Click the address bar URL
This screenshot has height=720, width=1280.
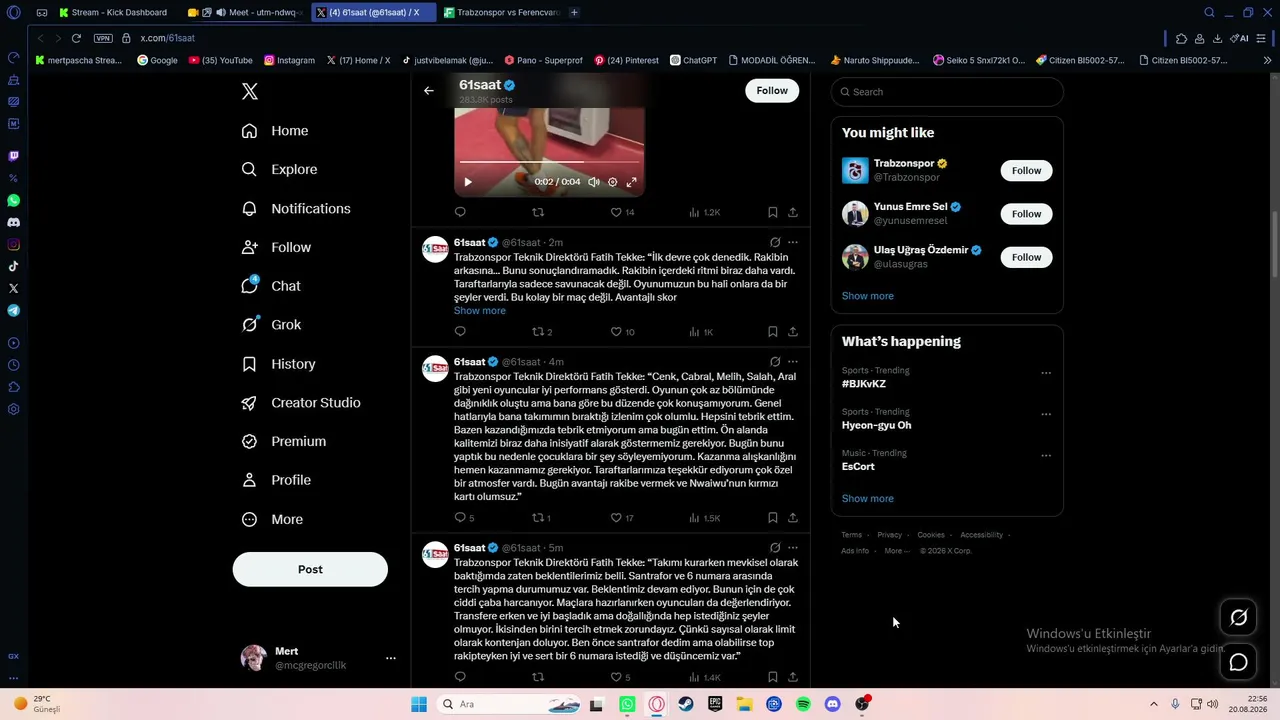pyautogui.click(x=168, y=38)
